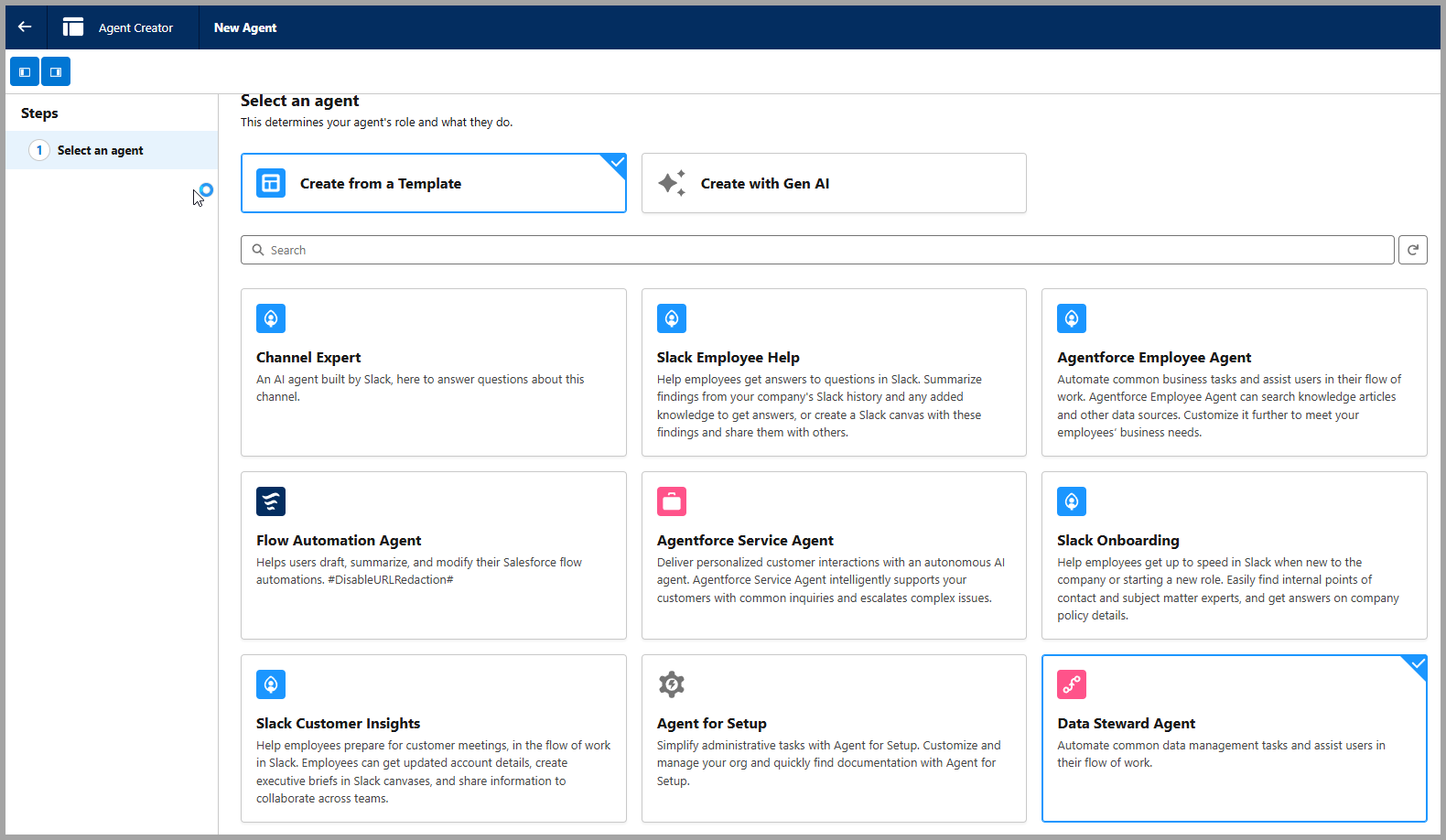Screen dimensions: 1446x840
Task: Click the Slack Employee Help agent icon
Action: [672, 318]
